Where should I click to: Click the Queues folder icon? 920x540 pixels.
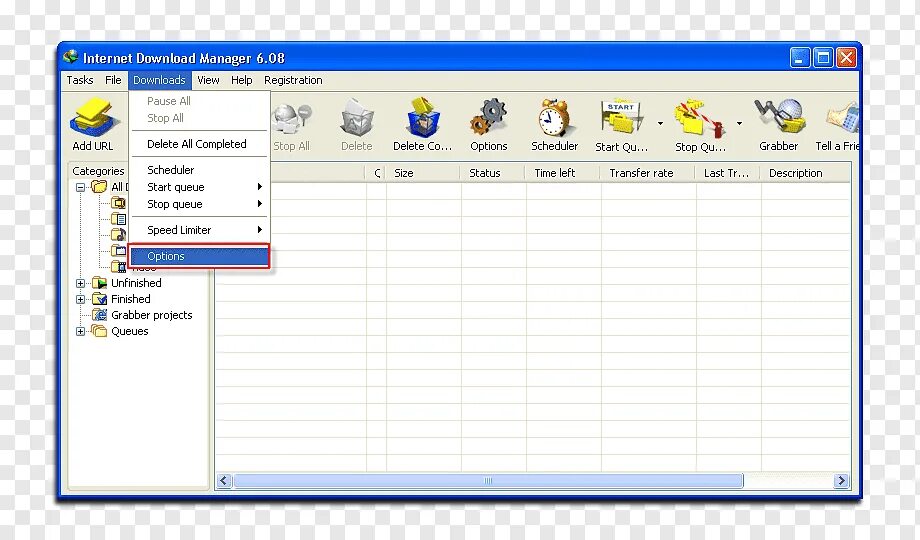pos(99,331)
